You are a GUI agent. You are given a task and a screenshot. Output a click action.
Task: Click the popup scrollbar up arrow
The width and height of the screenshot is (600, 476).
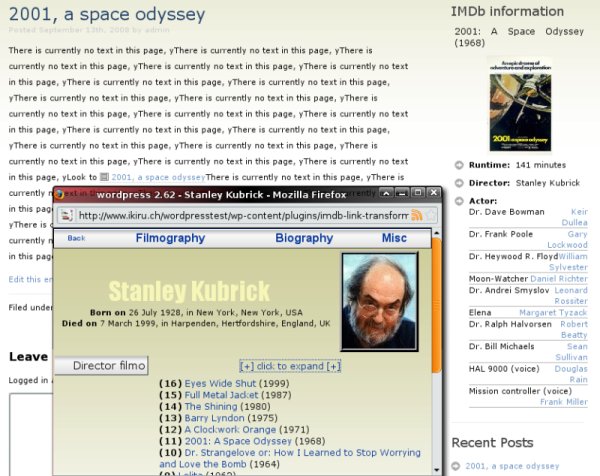[x=437, y=233]
